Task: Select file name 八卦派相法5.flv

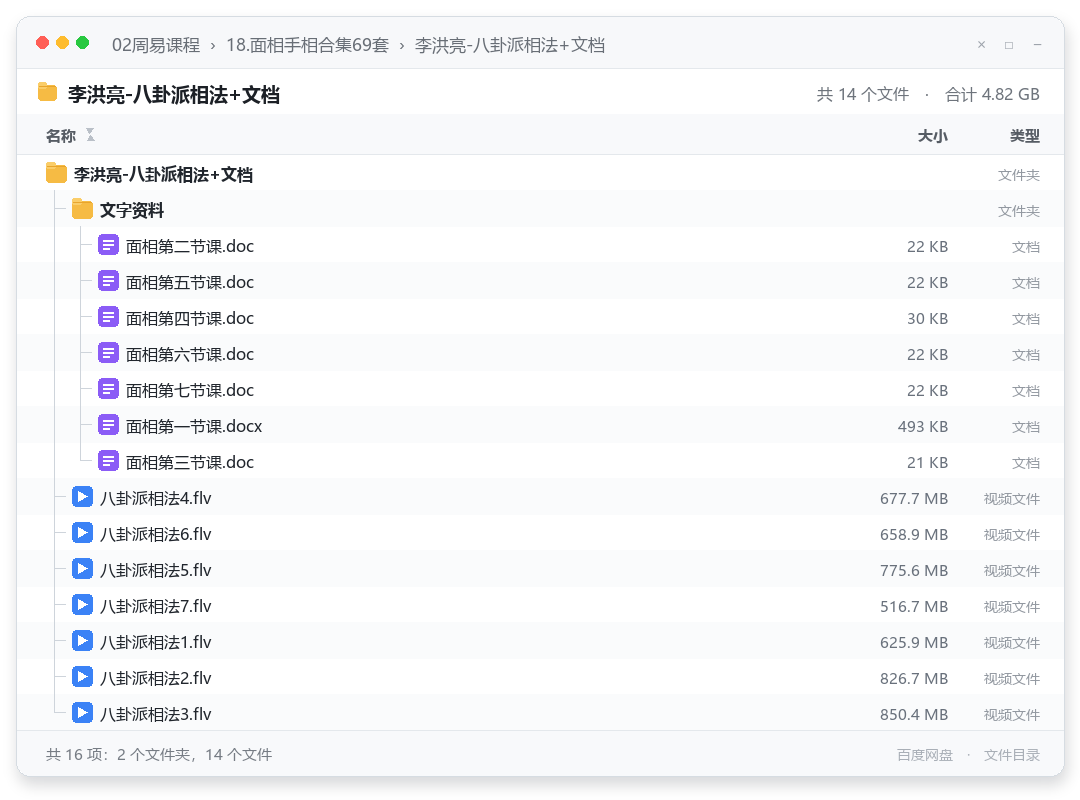Action: point(156,570)
